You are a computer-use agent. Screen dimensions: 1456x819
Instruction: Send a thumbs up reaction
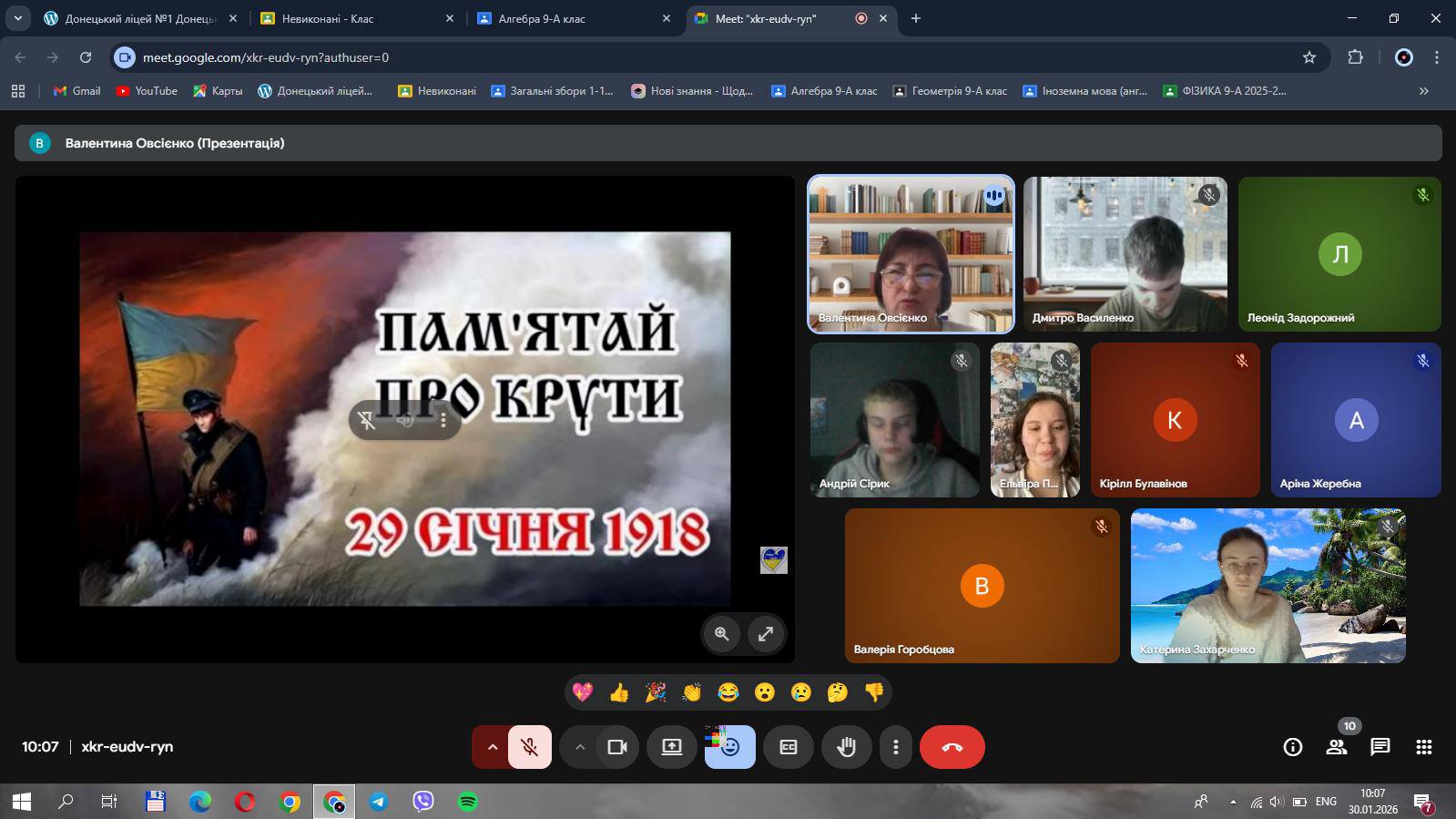tap(619, 692)
